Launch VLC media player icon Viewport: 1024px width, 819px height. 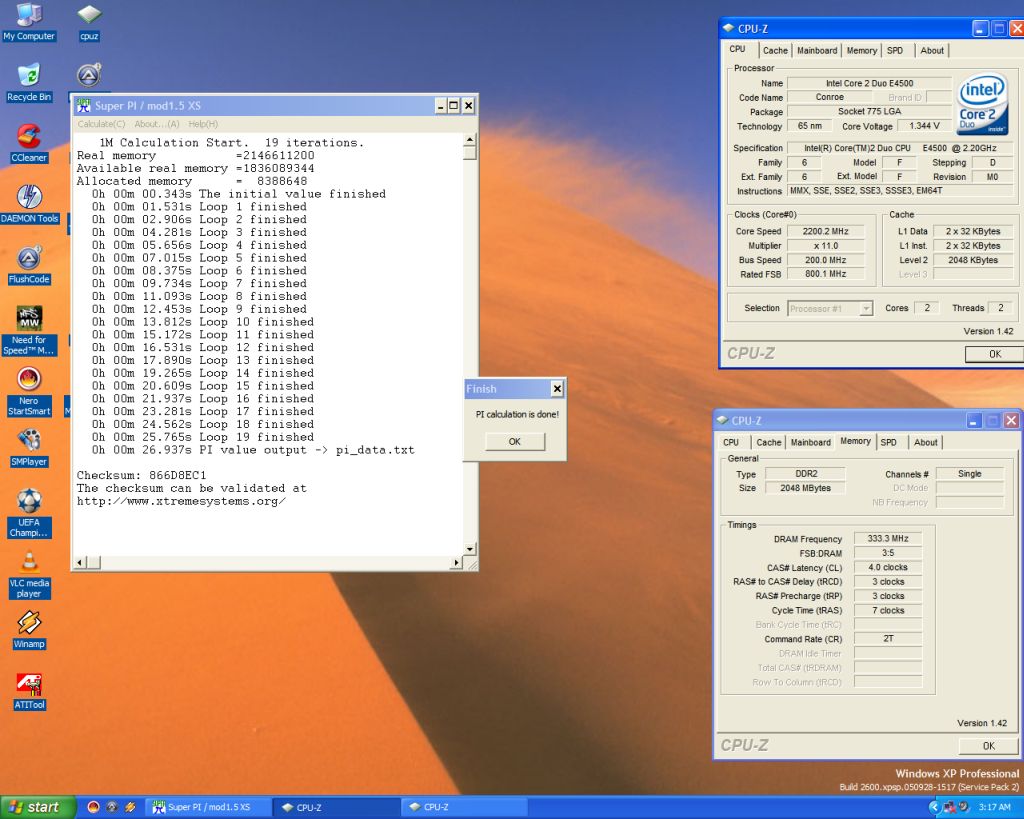(x=29, y=574)
